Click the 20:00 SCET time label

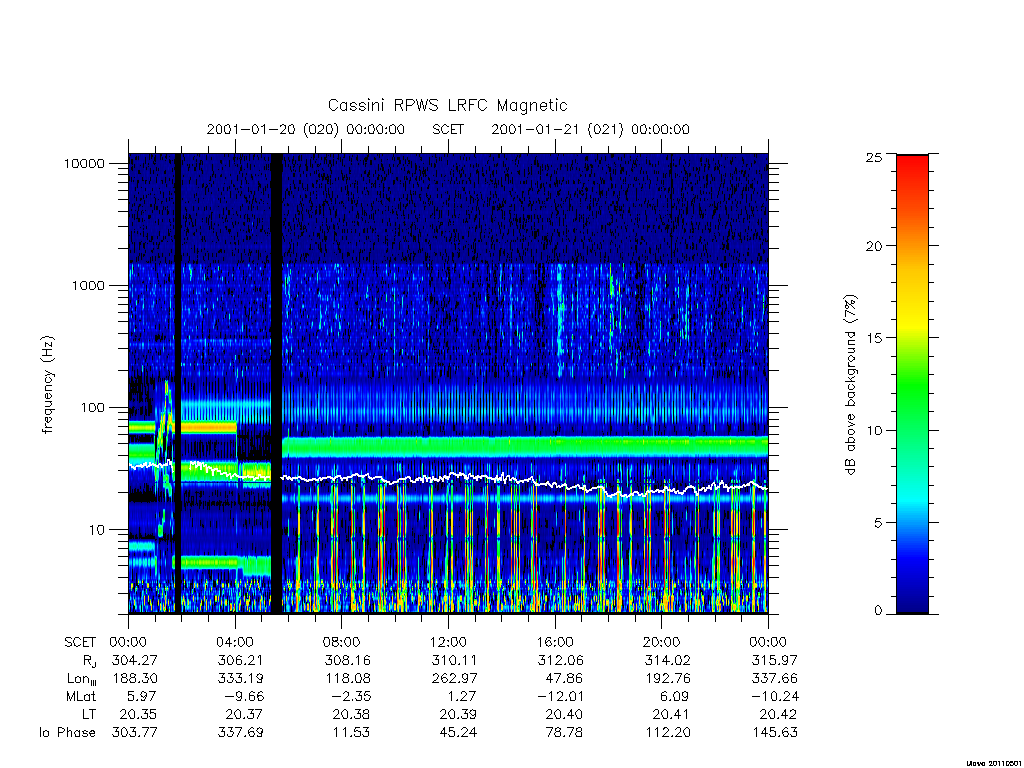pyautogui.click(x=662, y=642)
